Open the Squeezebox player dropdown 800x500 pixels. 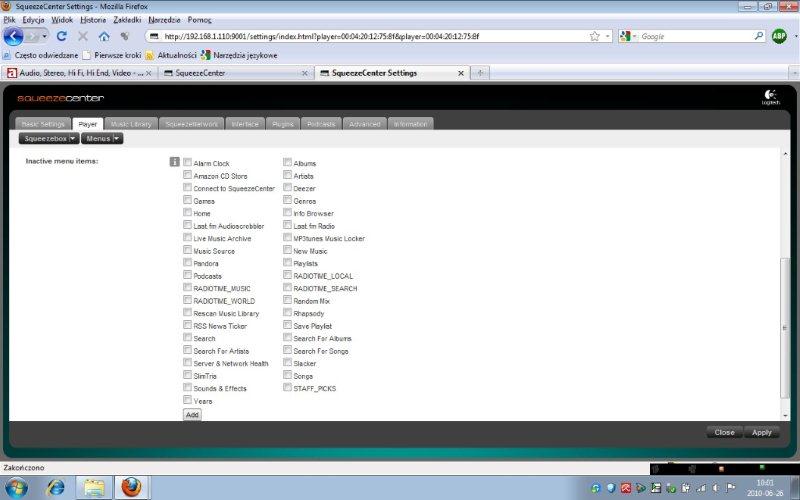(49, 138)
